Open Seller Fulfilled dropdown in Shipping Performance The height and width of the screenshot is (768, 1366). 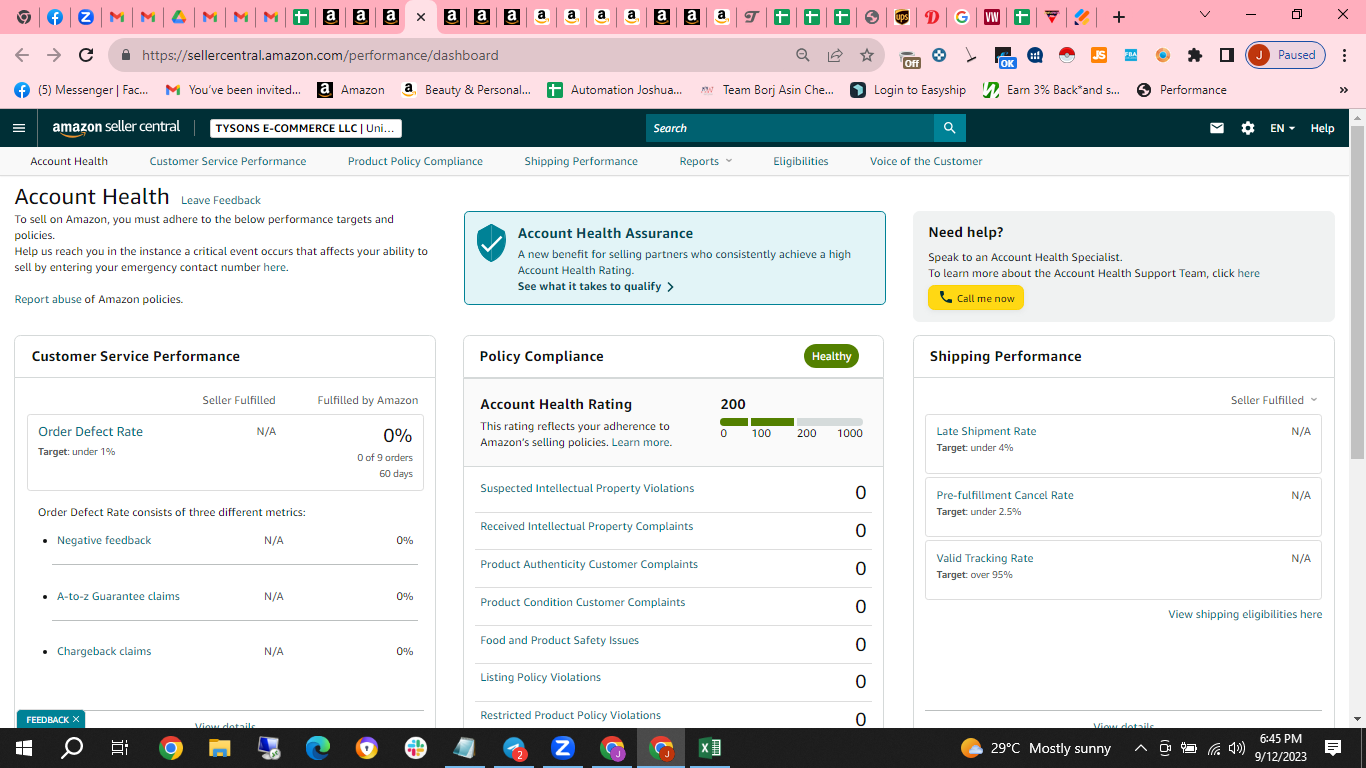pyautogui.click(x=1274, y=400)
